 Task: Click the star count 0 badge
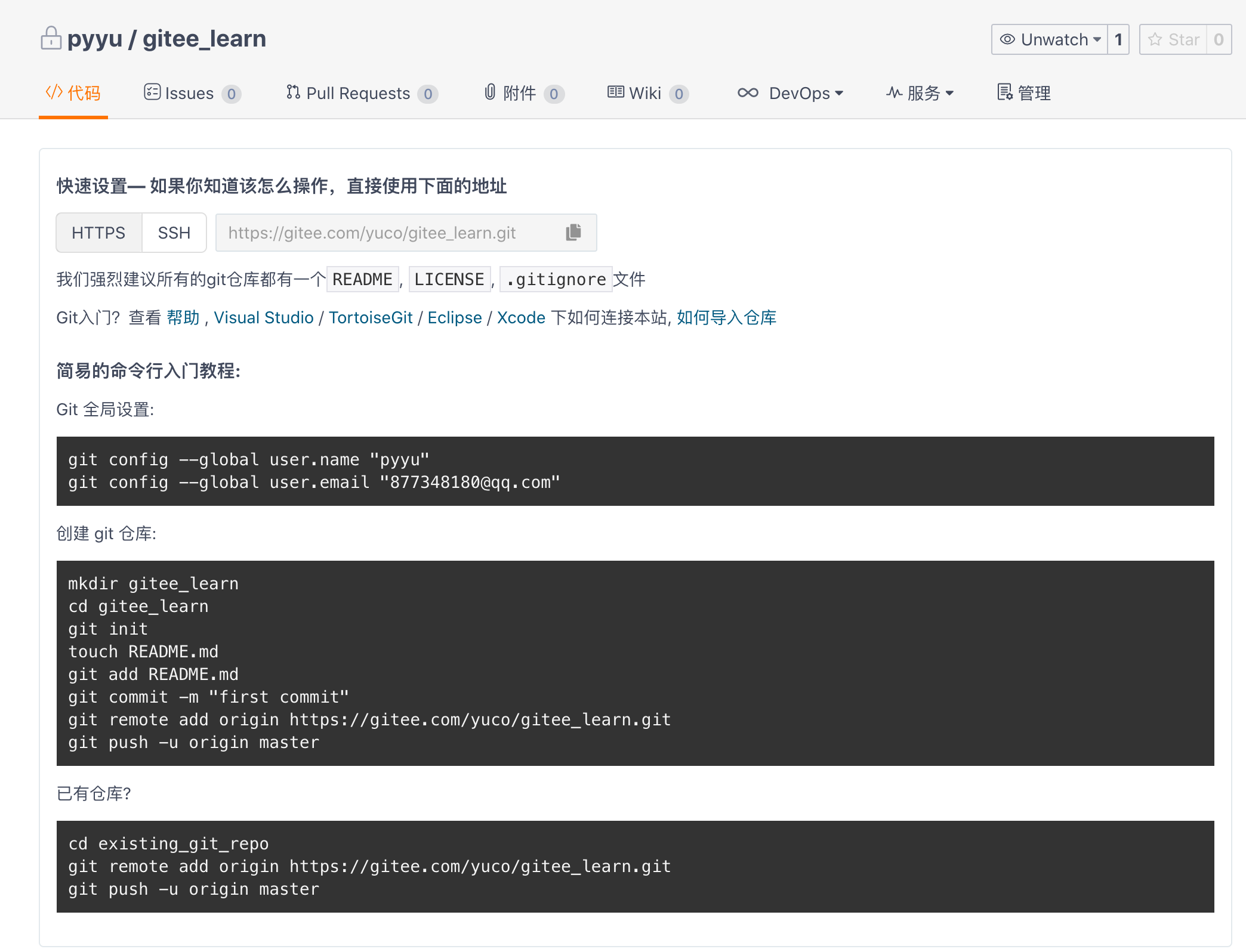tap(1219, 39)
